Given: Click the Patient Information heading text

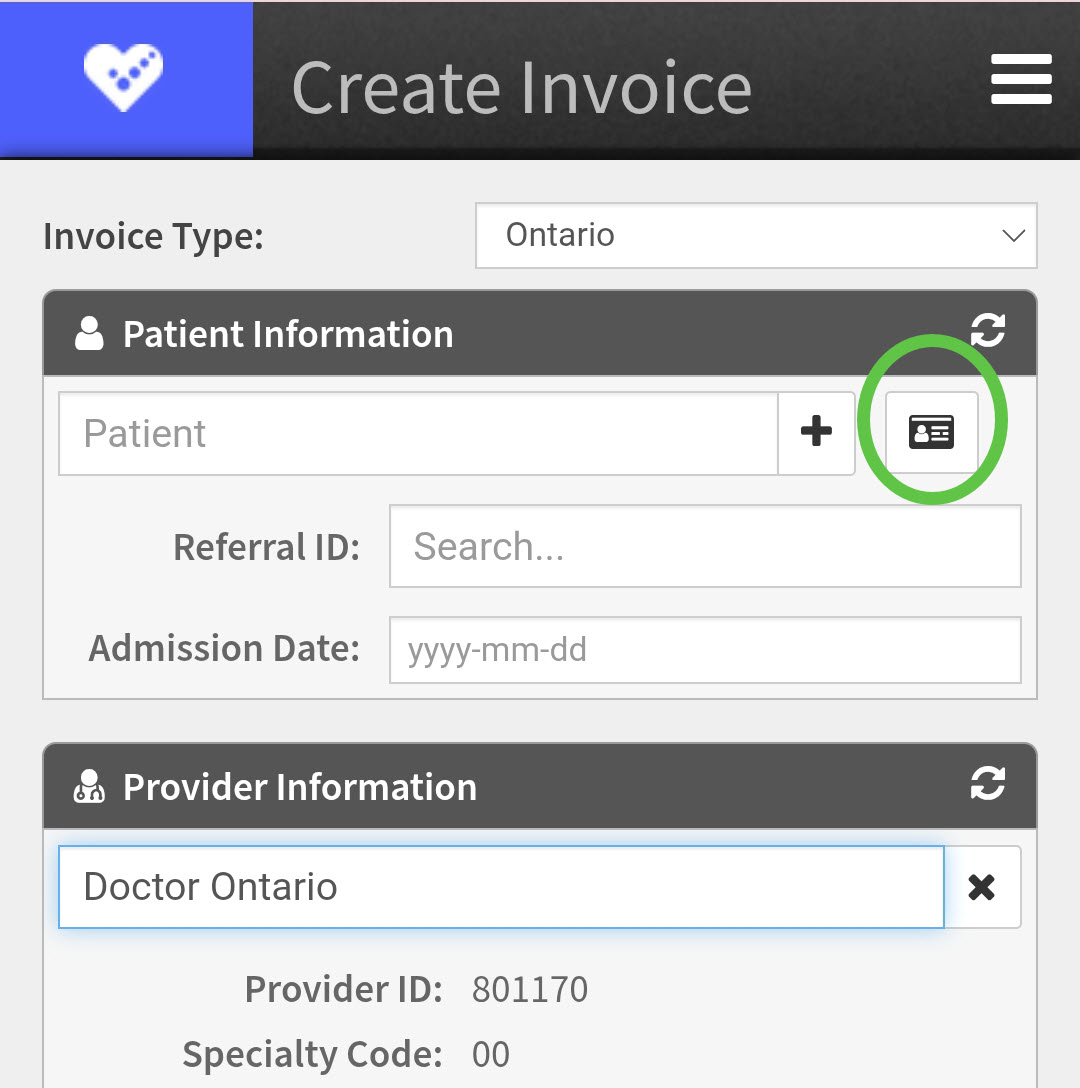Looking at the screenshot, I should (288, 334).
